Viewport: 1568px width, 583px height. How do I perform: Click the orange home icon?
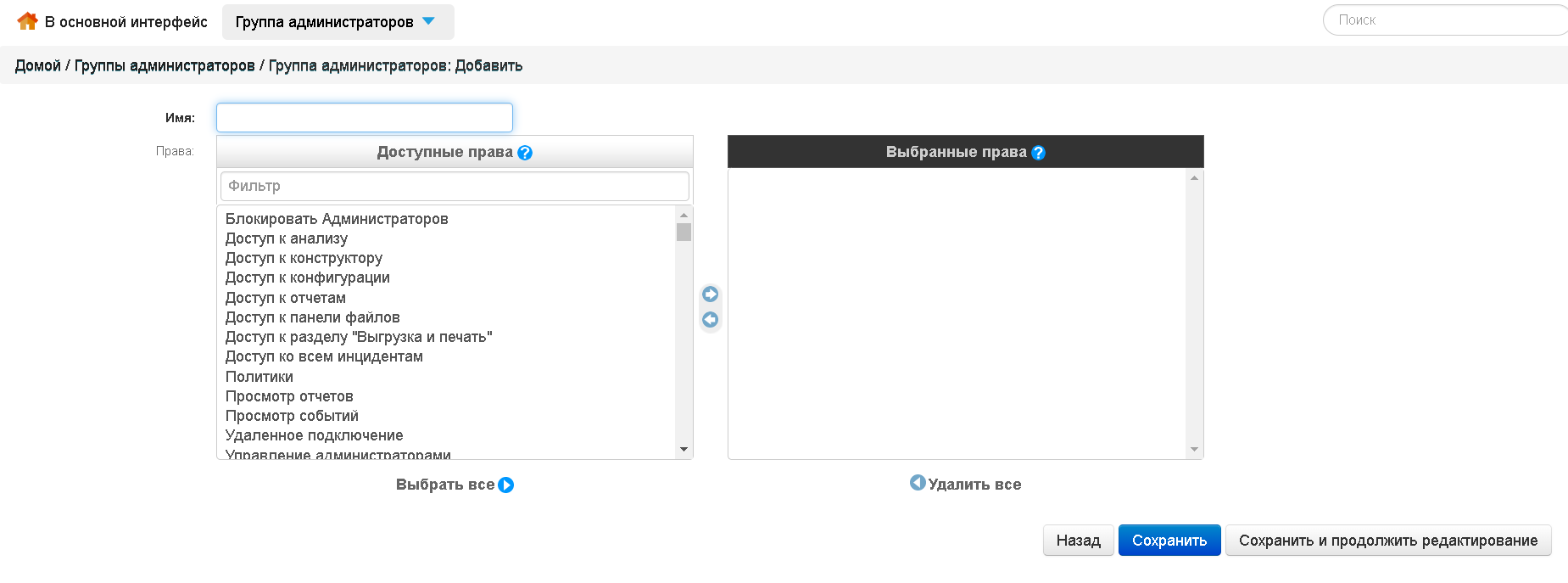(x=27, y=21)
